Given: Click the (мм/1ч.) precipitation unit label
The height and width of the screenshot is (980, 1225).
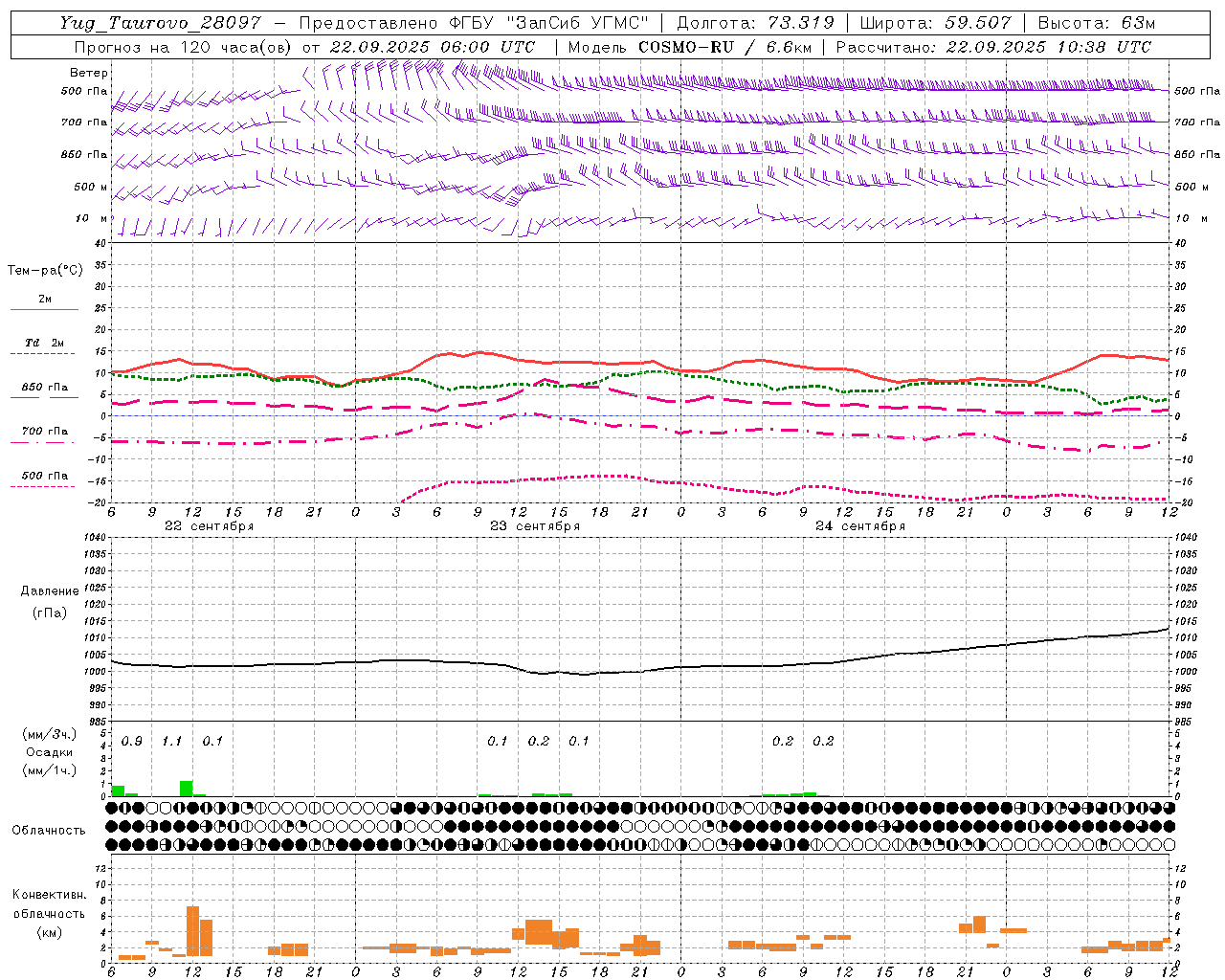Looking at the screenshot, I should pos(50,770).
